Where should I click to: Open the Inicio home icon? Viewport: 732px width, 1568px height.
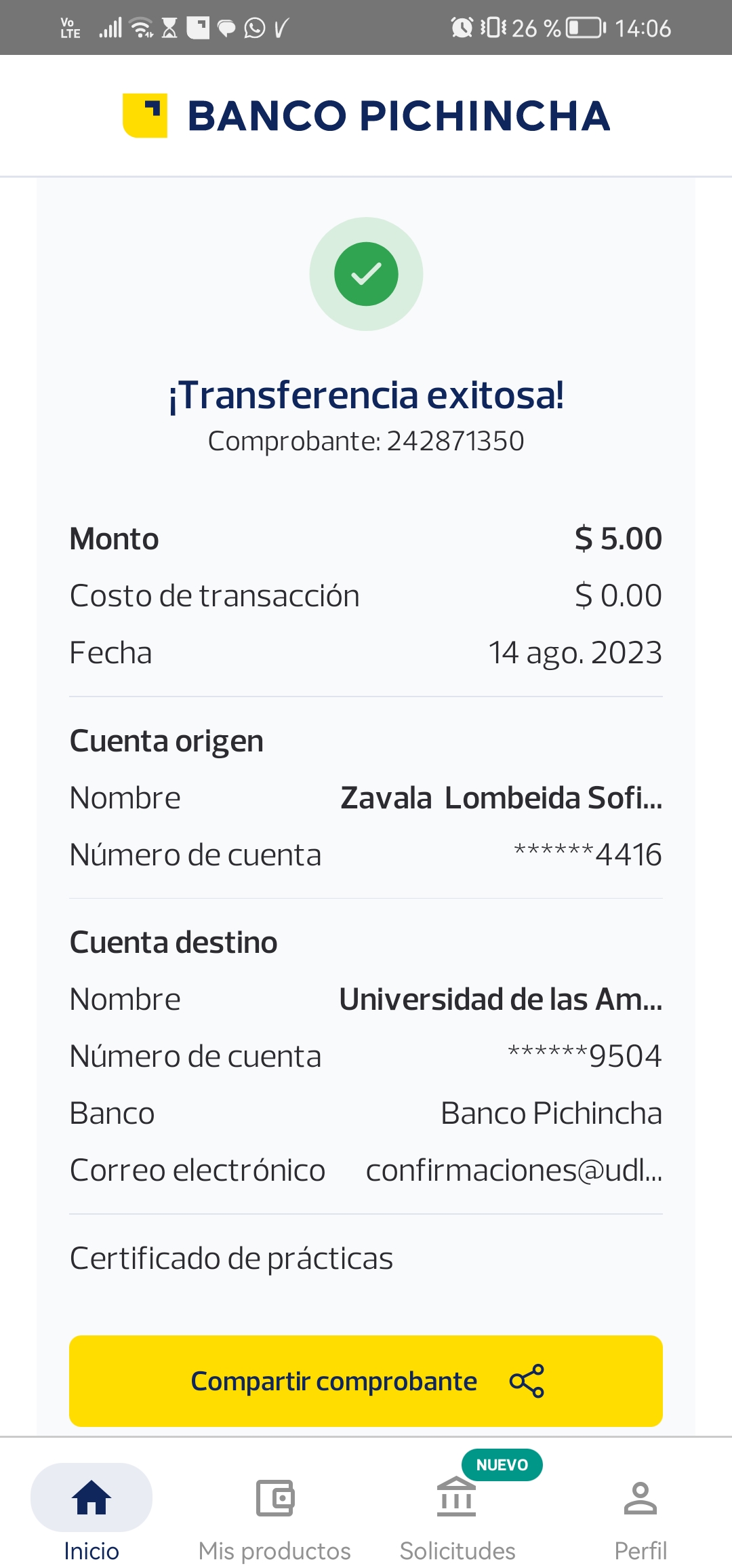[91, 1497]
